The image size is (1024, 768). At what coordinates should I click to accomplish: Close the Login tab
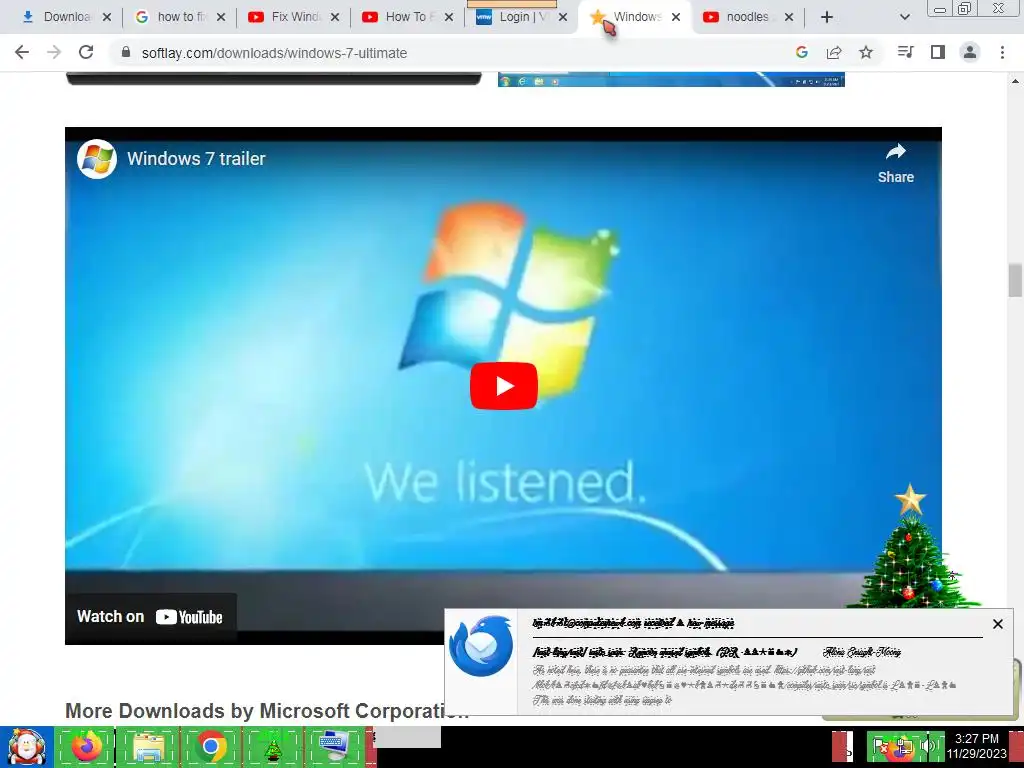pos(563,17)
